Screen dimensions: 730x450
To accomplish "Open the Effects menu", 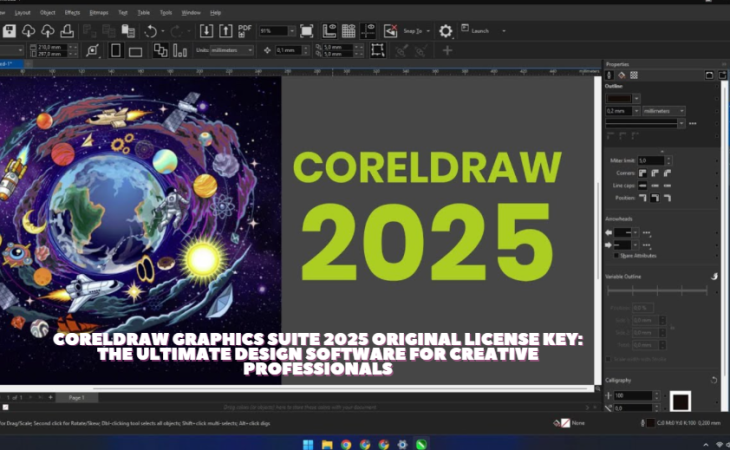I will pos(72,12).
